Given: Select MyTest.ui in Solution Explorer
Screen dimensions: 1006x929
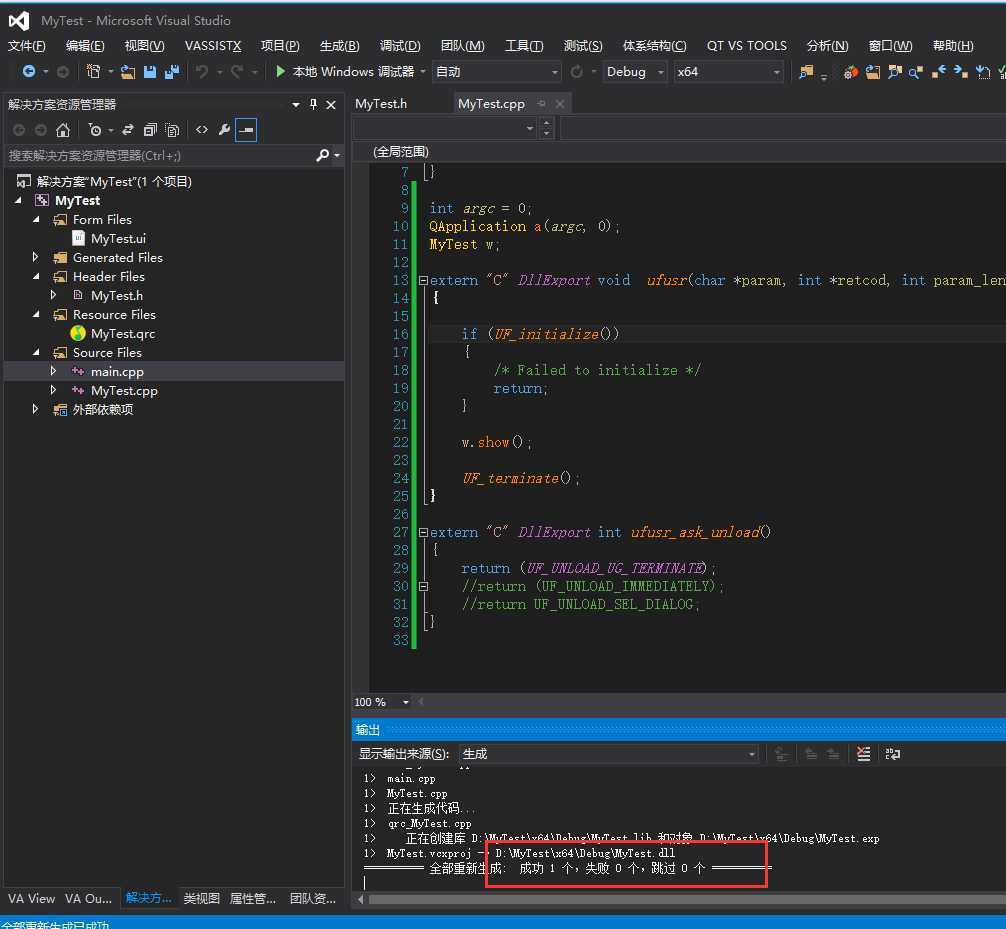Looking at the screenshot, I should (118, 238).
